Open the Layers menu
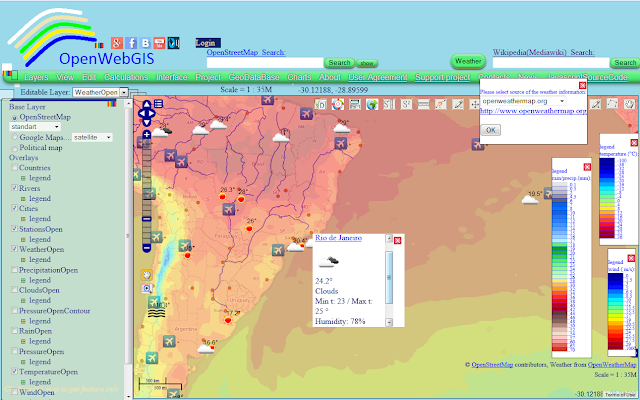 [36, 77]
